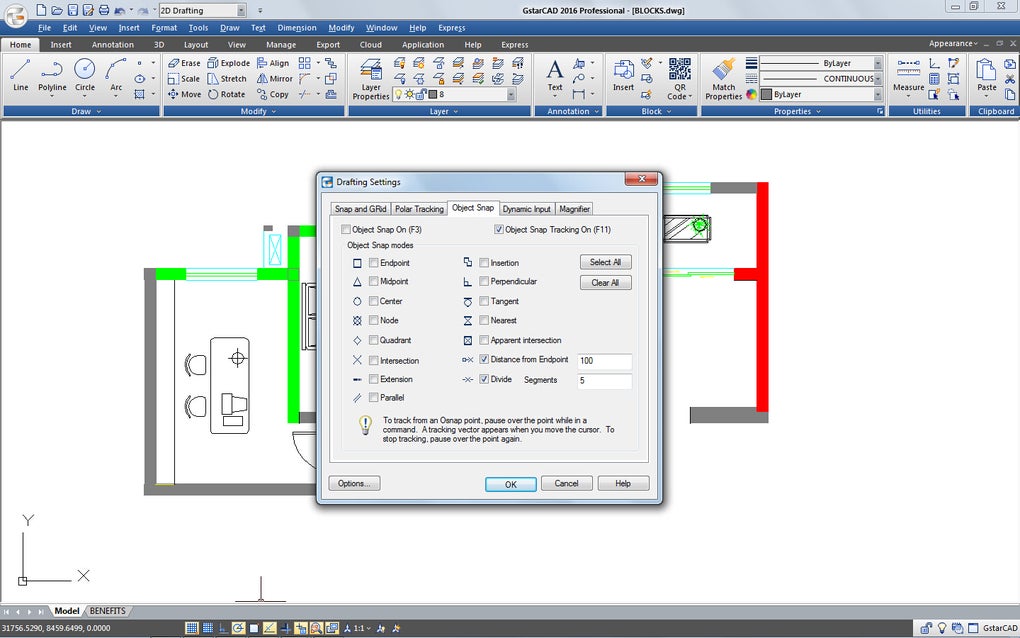This screenshot has width=1020, height=638.
Task: Click the Select All button
Action: pyautogui.click(x=605, y=262)
